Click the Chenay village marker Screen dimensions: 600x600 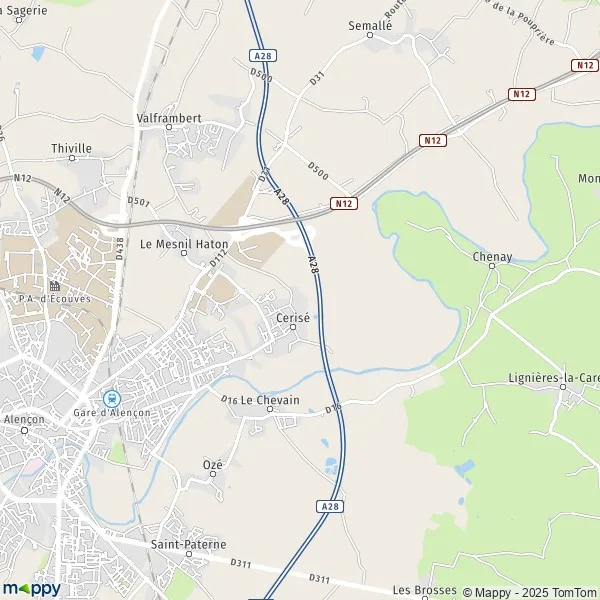tap(492, 266)
